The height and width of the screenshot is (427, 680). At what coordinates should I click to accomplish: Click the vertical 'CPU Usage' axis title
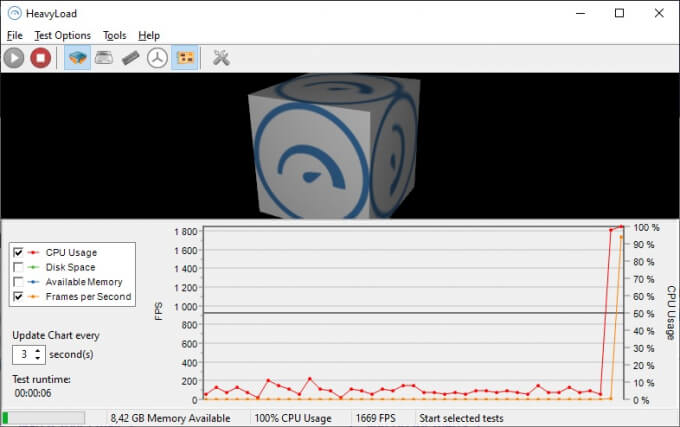(671, 312)
